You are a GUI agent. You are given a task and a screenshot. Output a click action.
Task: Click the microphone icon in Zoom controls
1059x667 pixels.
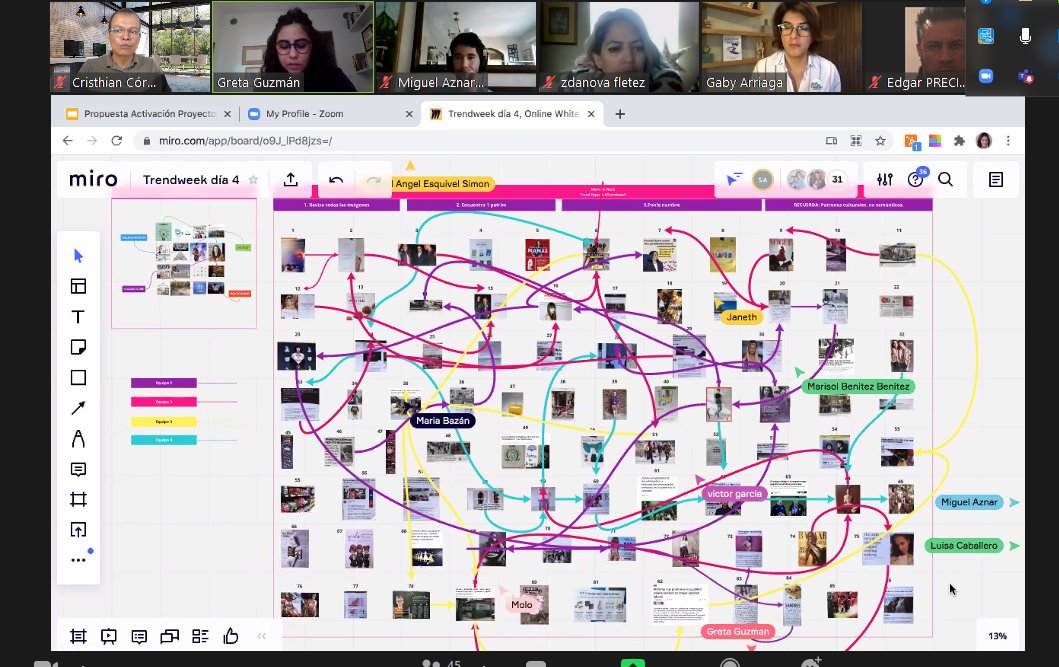click(x=1025, y=36)
